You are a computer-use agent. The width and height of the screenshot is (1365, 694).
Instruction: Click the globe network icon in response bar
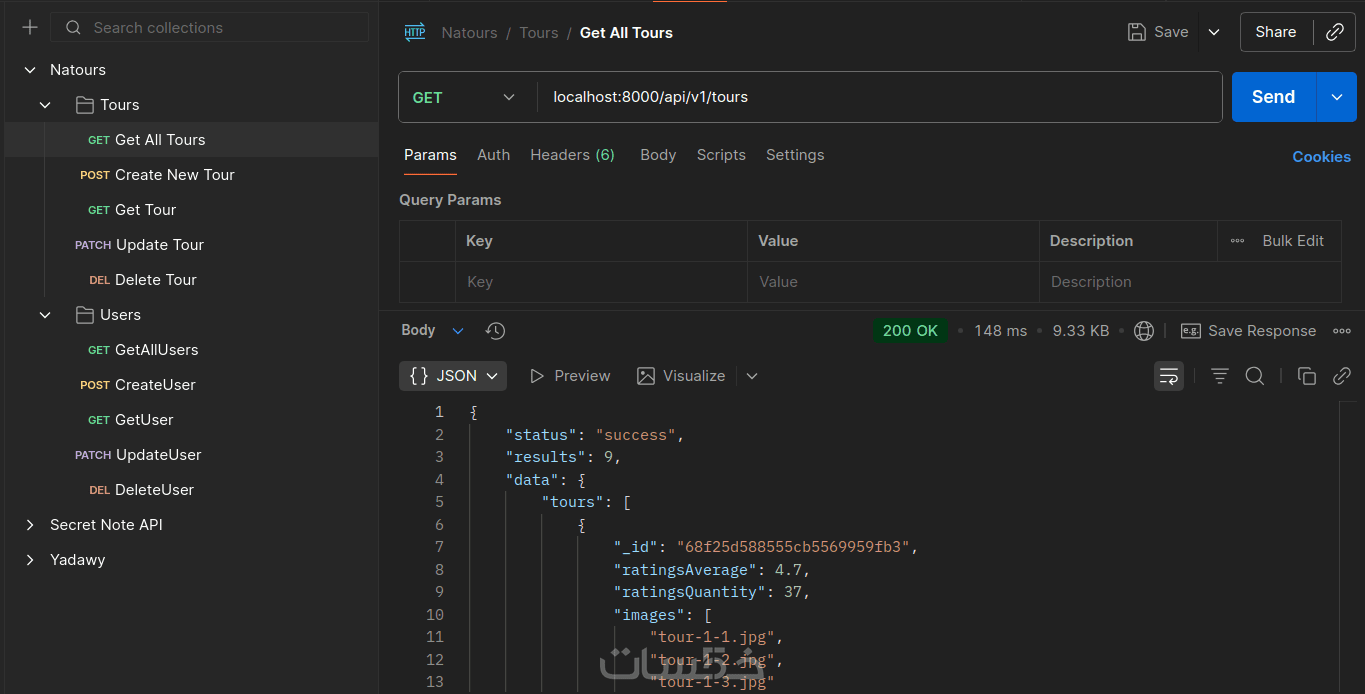(x=1144, y=331)
